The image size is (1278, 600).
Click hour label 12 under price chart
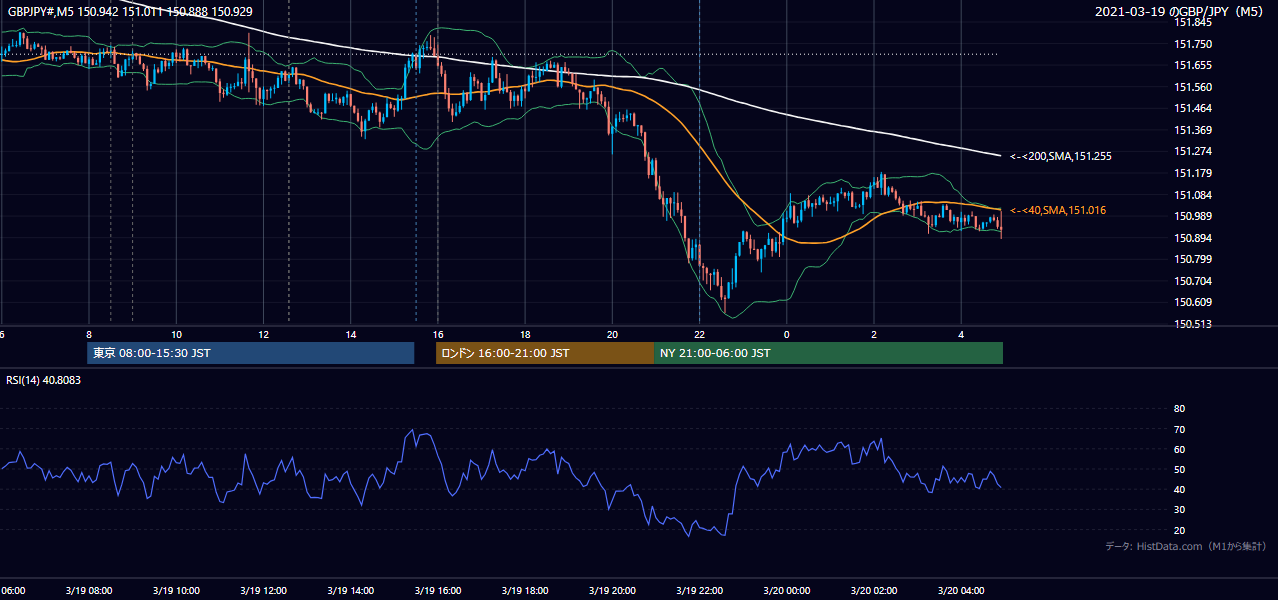[263, 334]
